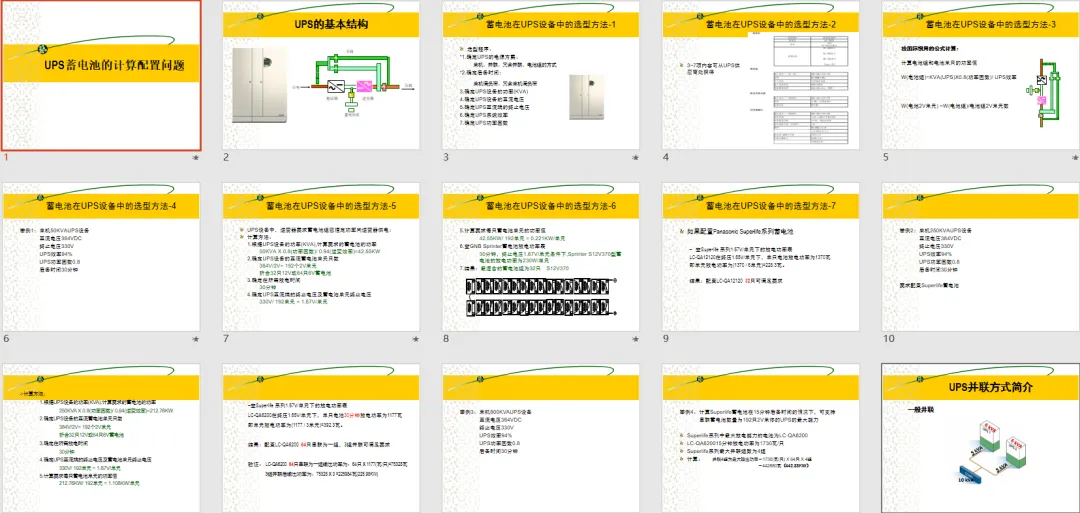Click animation star icon under slide 1
Image resolution: width=1080 pixels, height=513 pixels.
tap(196, 158)
